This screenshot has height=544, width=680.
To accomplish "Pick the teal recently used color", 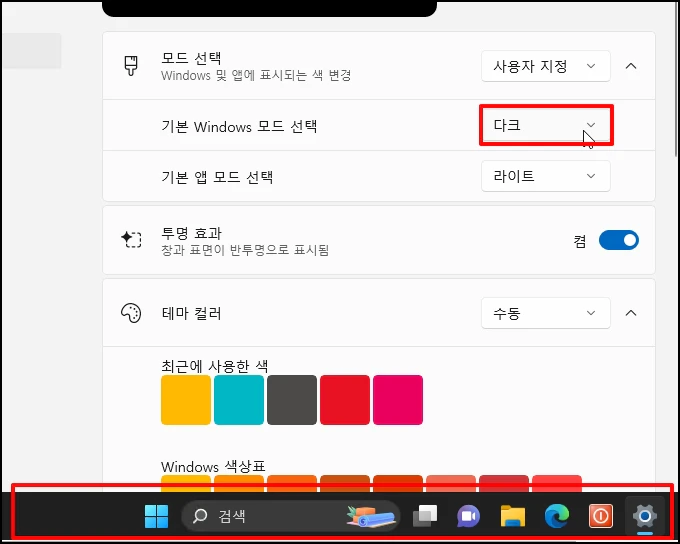I will (x=239, y=400).
